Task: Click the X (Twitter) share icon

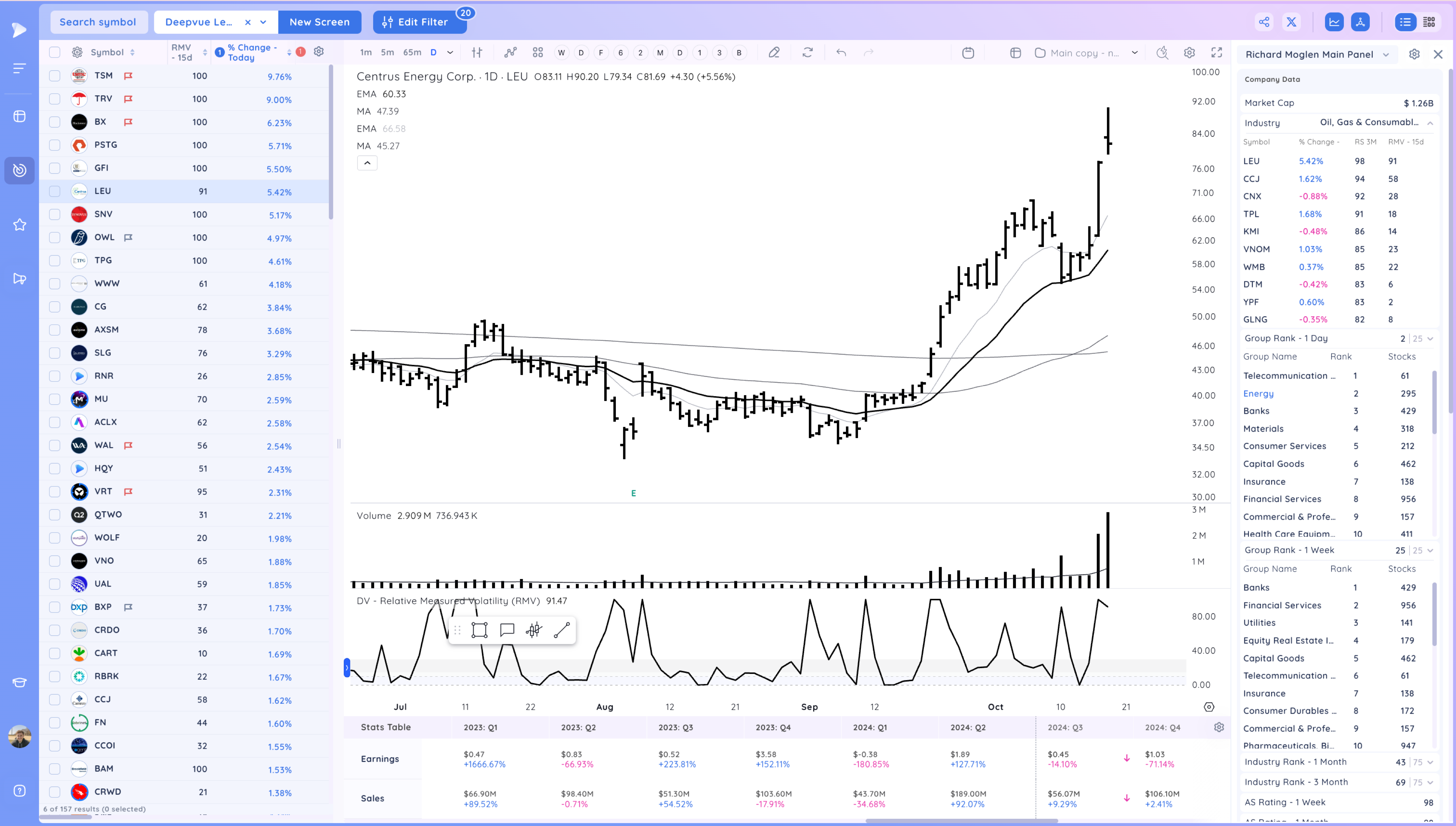Action: click(x=1291, y=22)
